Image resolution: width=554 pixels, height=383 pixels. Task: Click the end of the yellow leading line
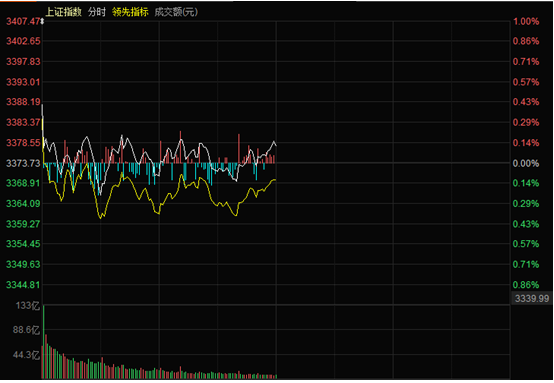pos(275,180)
